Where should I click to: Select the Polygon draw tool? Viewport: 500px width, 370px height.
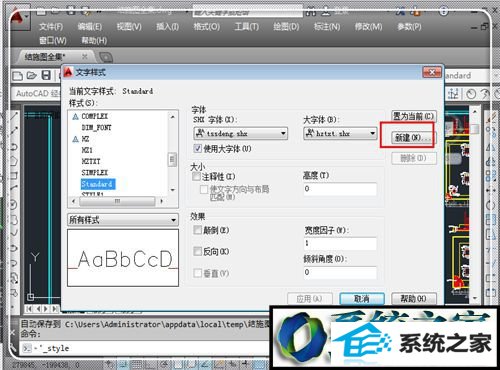[x=14, y=161]
